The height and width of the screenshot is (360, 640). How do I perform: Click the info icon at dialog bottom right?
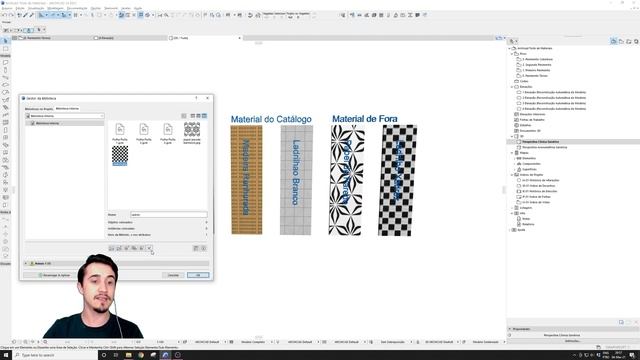pos(203,248)
